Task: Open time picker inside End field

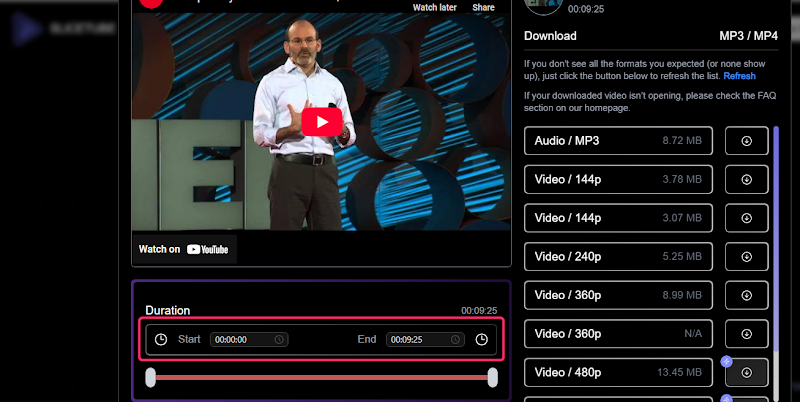Action: (455, 339)
